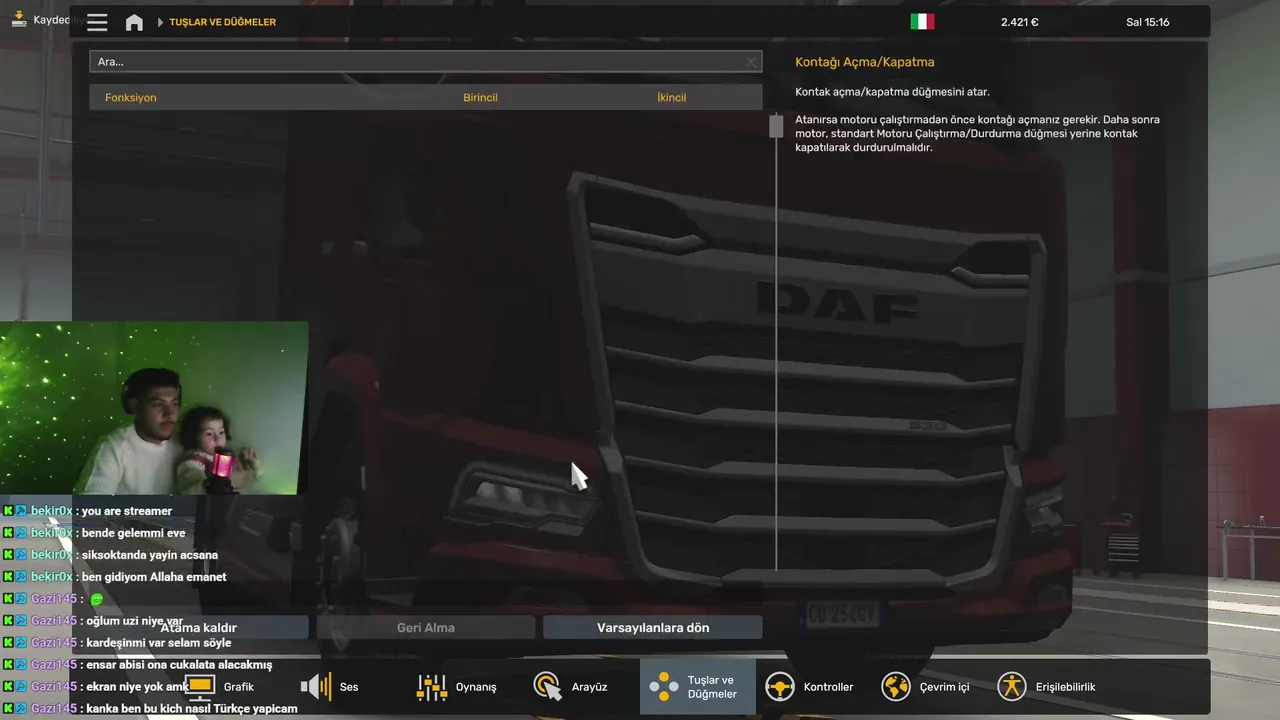Screen dimensions: 1280x720
Task: Click the Italian flag icon
Action: click(x=922, y=21)
